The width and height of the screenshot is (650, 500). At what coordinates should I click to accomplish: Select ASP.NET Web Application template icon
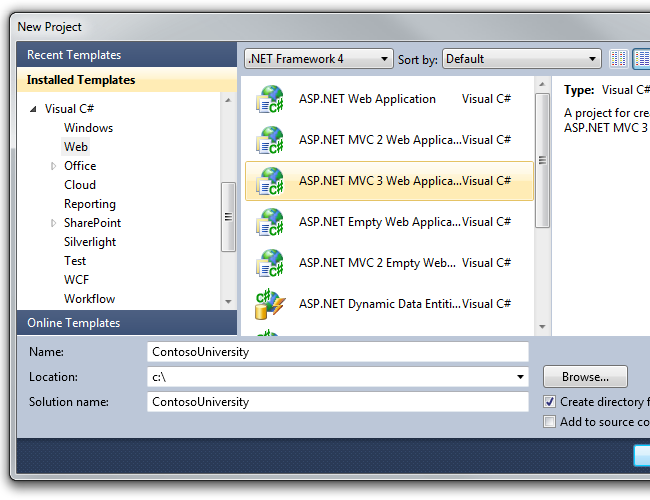pyautogui.click(x=270, y=99)
